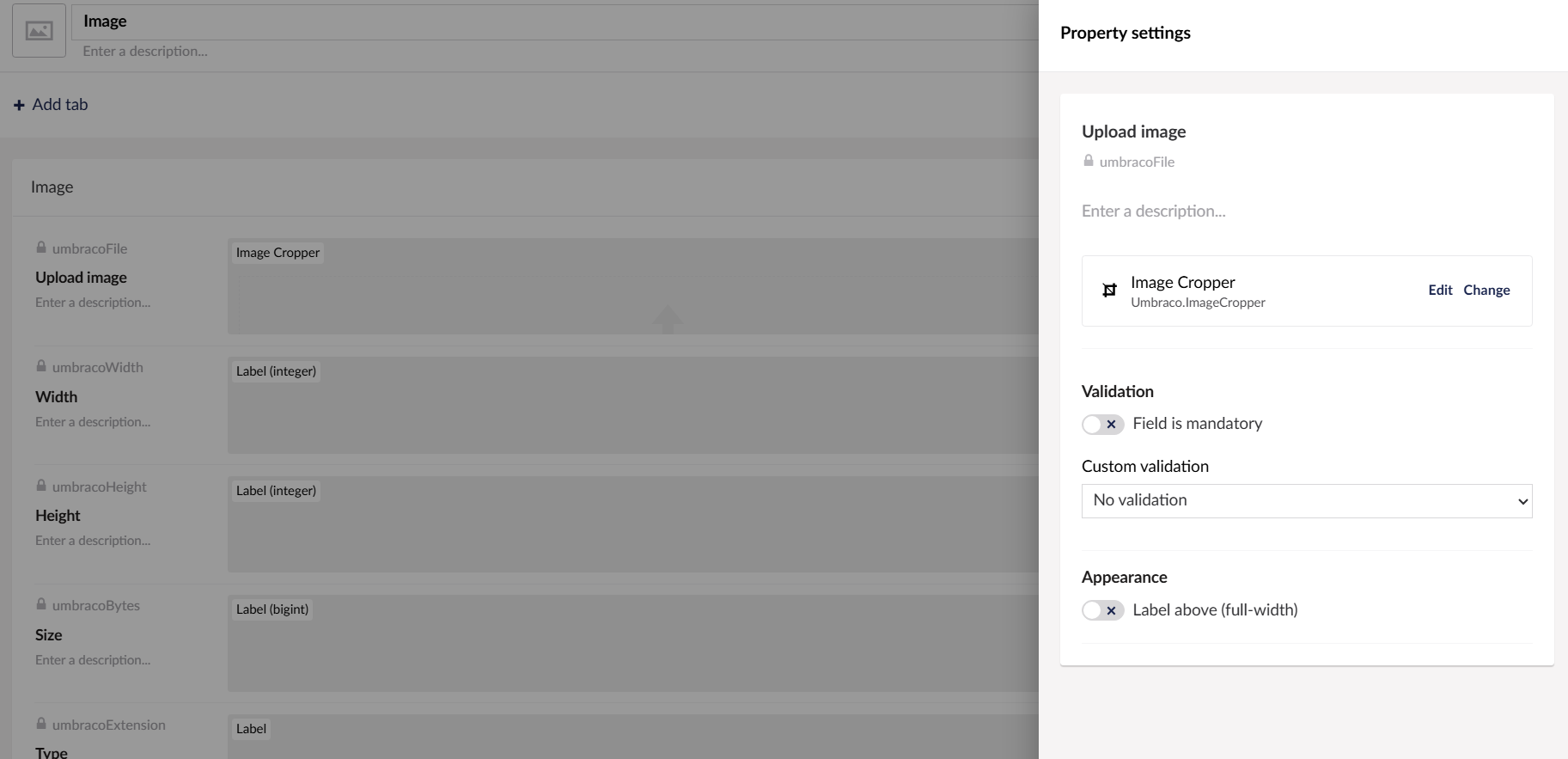Enable the Field is mandatory toggle
Image resolution: width=1568 pixels, height=759 pixels.
1102,425
